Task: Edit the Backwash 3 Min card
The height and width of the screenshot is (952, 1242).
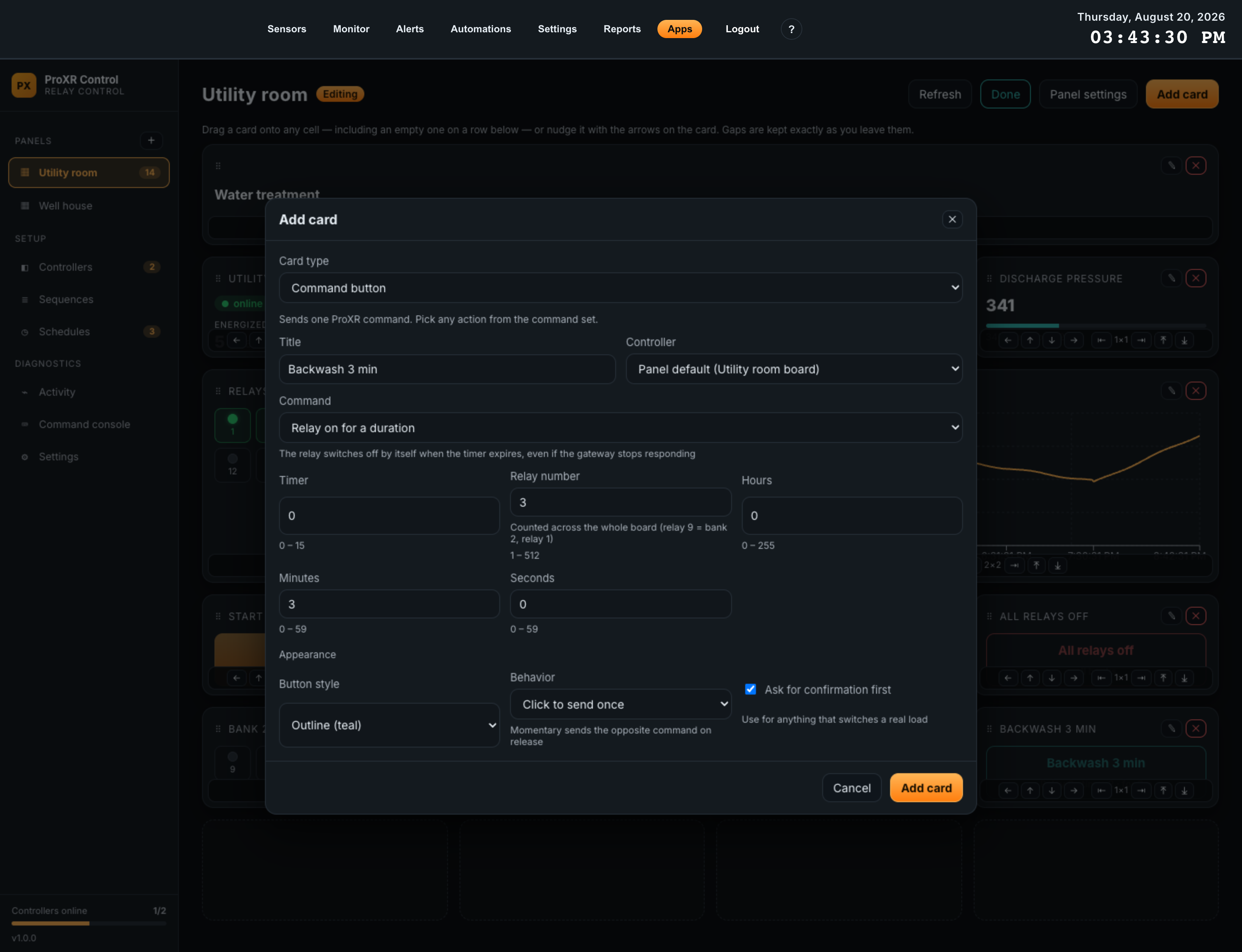Action: point(1172,728)
